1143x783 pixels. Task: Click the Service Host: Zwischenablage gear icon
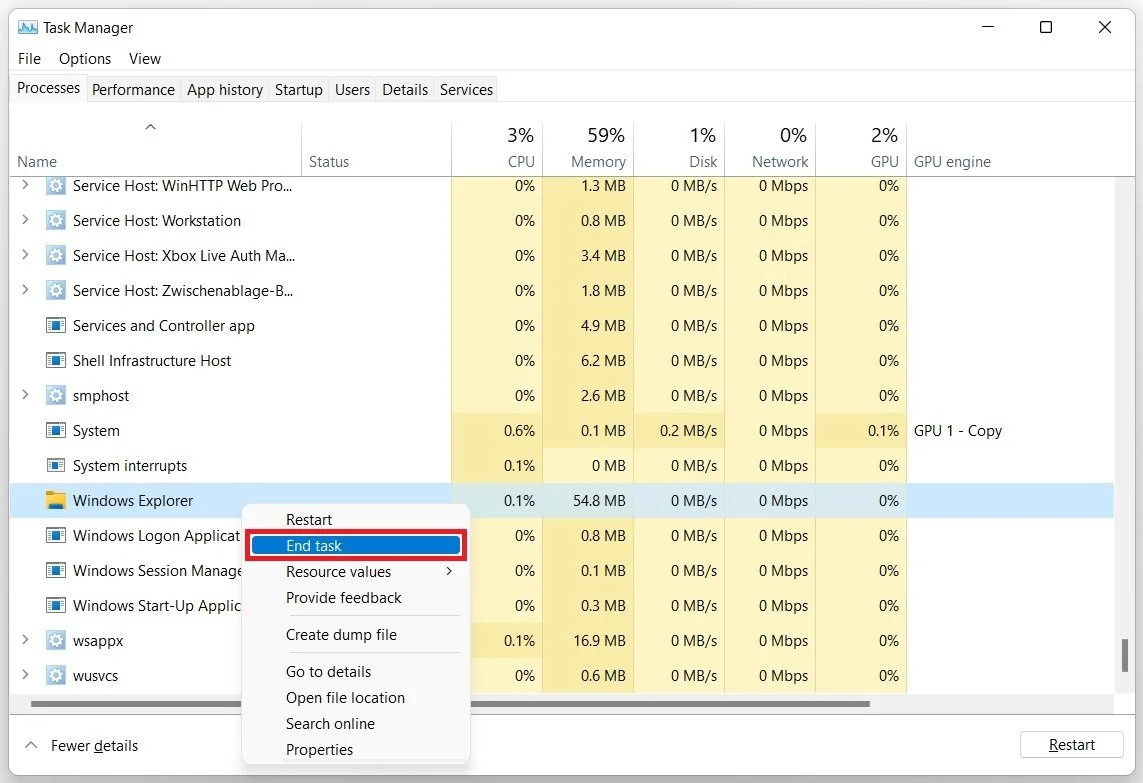[x=55, y=291]
